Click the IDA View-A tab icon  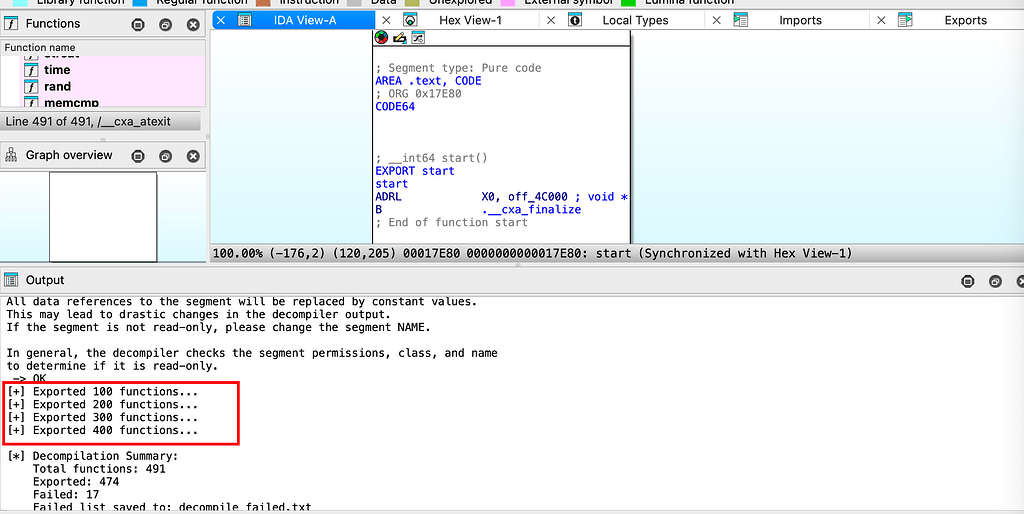pos(245,20)
